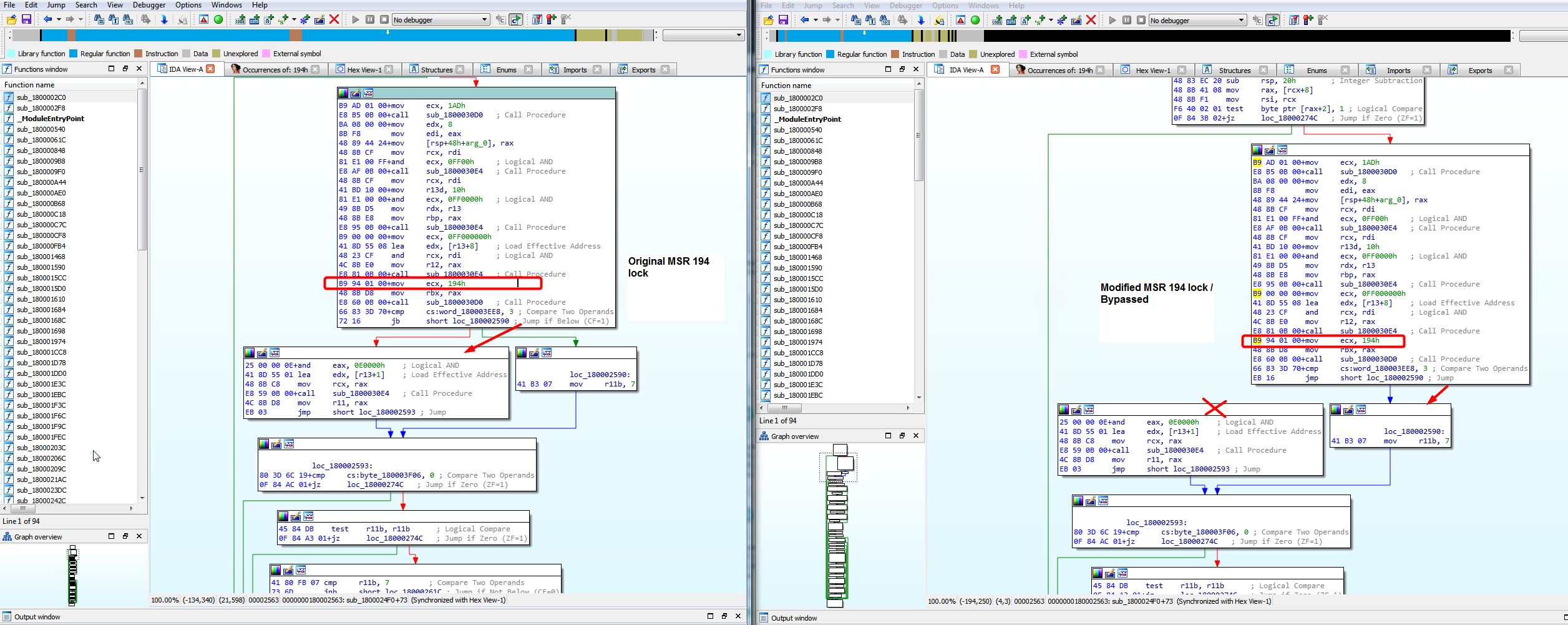This screenshot has height=625, width=1568.
Task: Click green circle icon in left toolbar
Action: [x=218, y=19]
